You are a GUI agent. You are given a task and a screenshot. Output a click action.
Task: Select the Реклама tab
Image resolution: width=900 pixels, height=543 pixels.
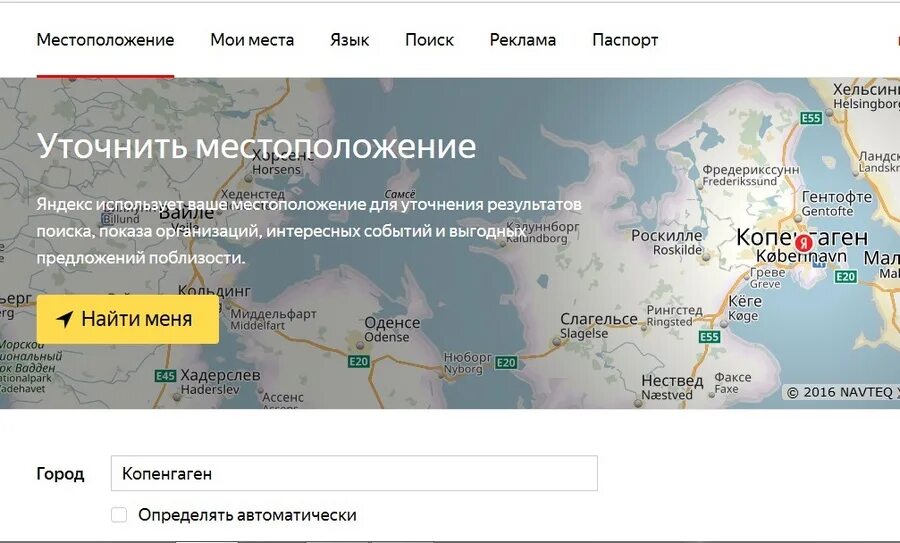pos(523,40)
